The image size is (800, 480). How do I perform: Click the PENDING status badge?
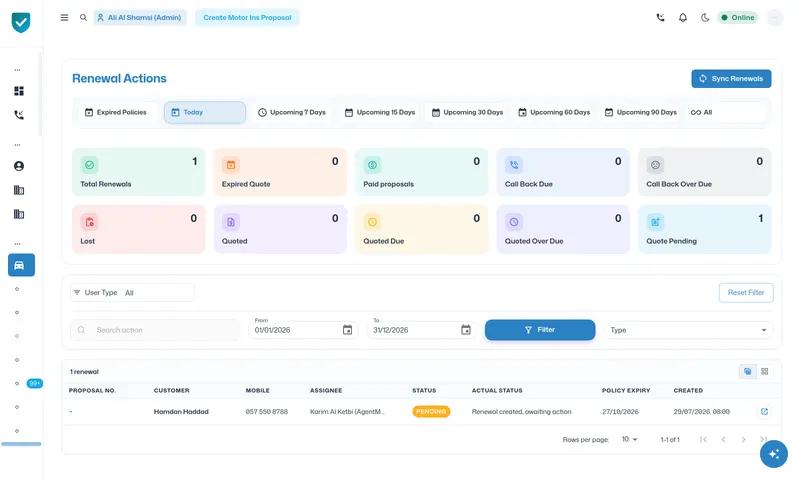pos(431,412)
